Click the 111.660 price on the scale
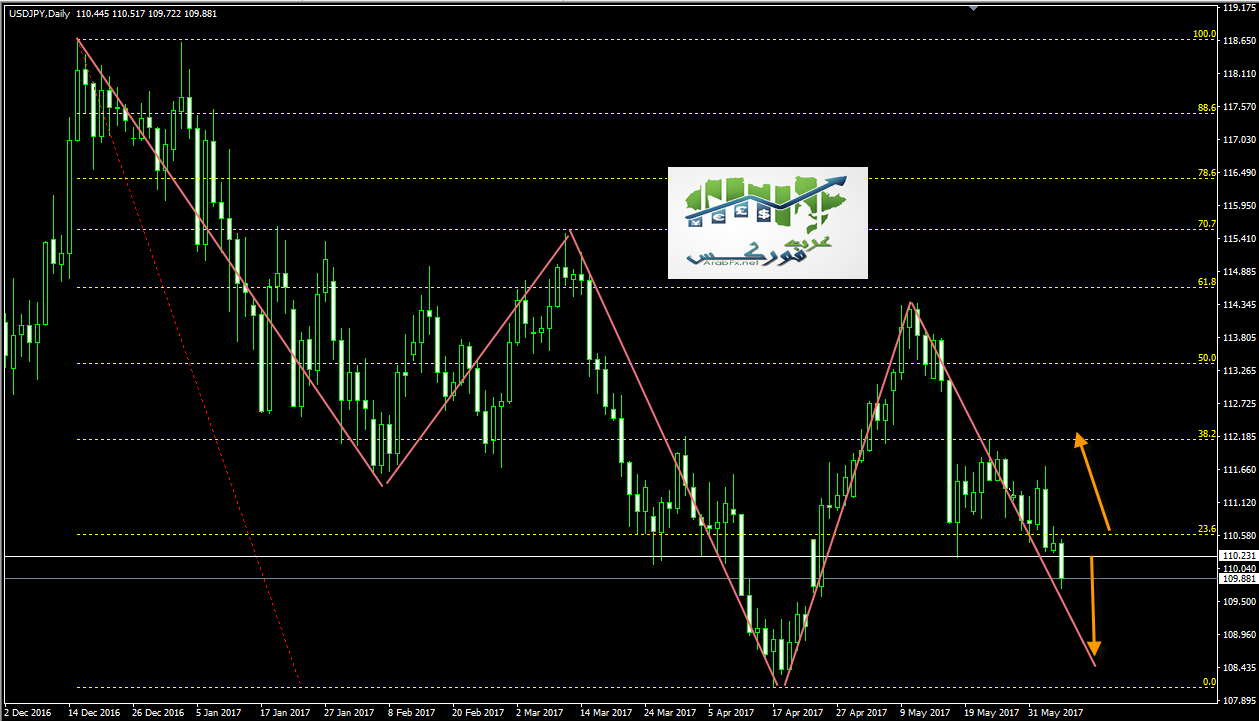 pyautogui.click(x=1240, y=470)
